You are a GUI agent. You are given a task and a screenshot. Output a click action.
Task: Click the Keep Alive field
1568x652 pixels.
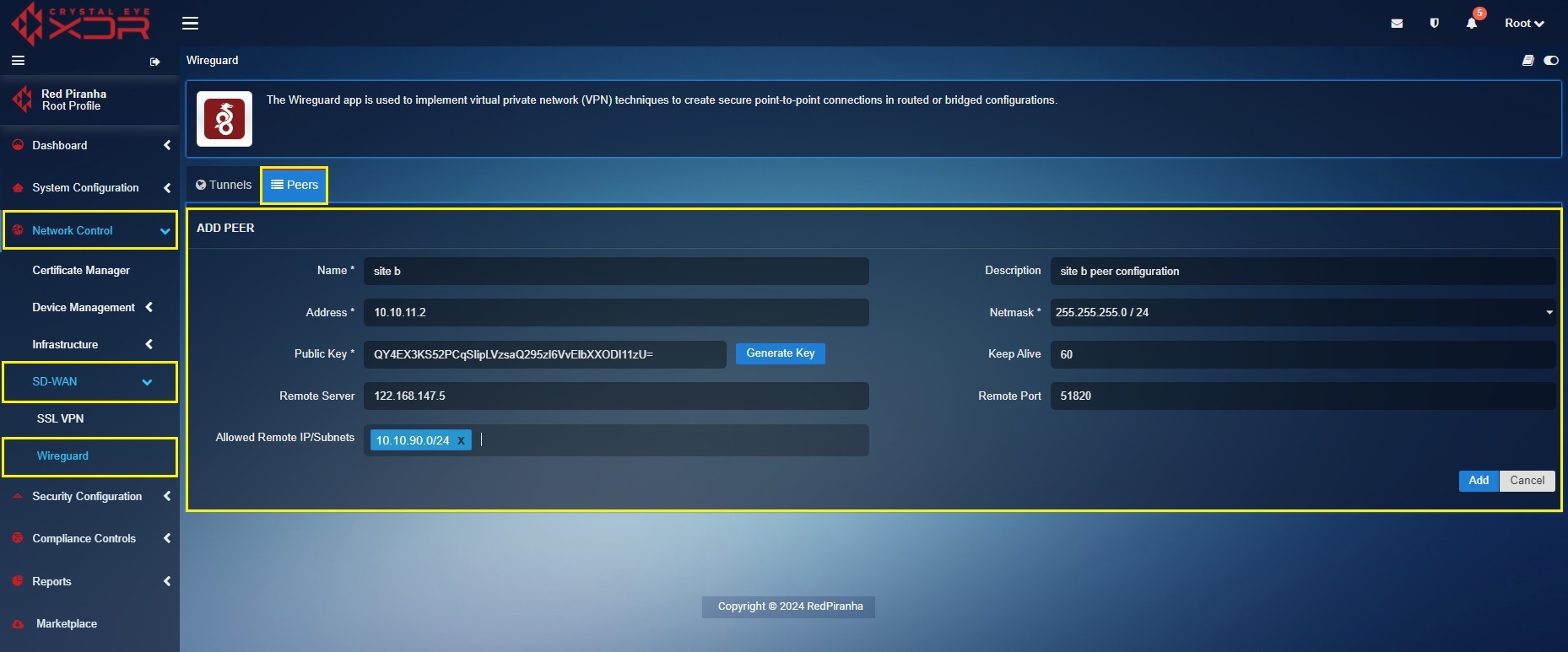pyautogui.click(x=1303, y=354)
